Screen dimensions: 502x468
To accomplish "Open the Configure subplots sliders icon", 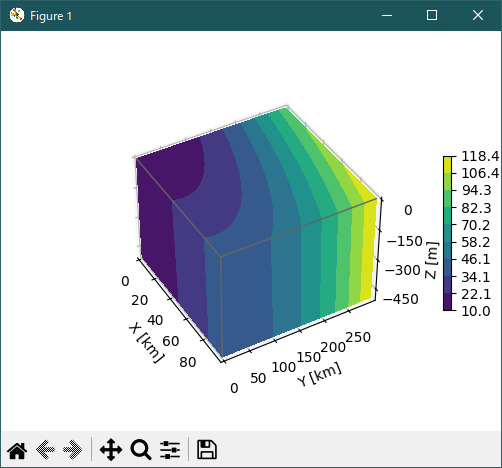I will [x=170, y=450].
